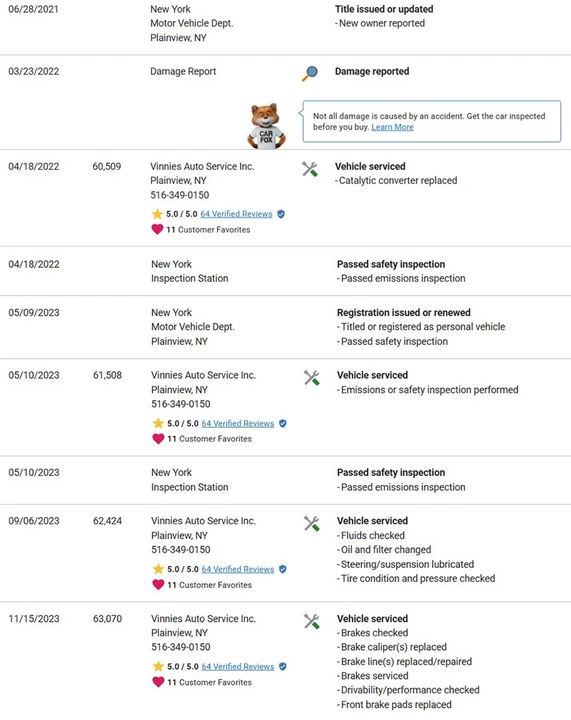Click the verified shield badge in 11/15/2023 entry
571x720 pixels.
[283, 666]
